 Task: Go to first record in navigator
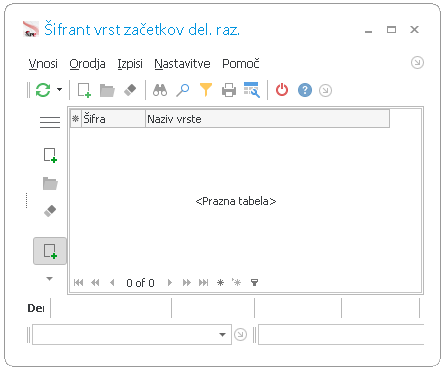78,283
